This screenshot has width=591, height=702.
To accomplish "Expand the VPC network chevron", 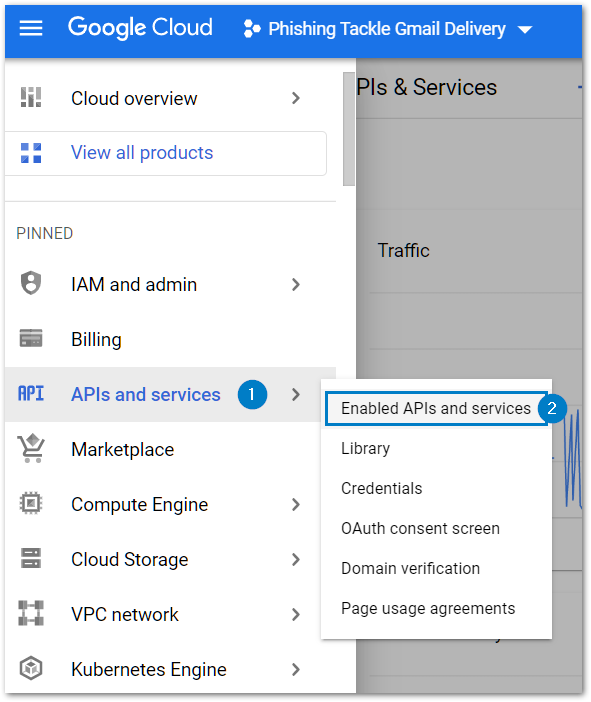I will coord(296,615).
